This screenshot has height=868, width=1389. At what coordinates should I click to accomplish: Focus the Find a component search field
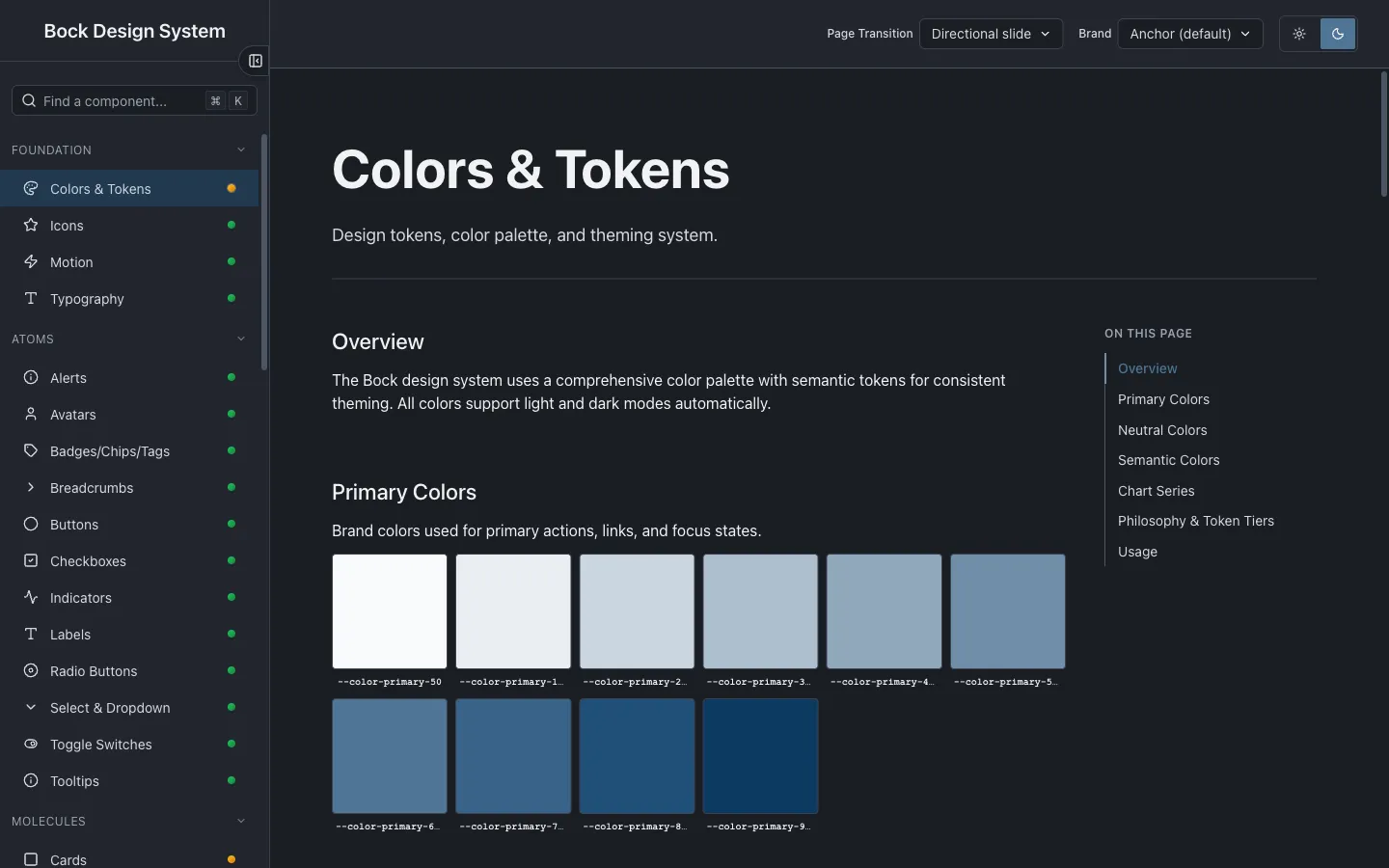point(134,100)
